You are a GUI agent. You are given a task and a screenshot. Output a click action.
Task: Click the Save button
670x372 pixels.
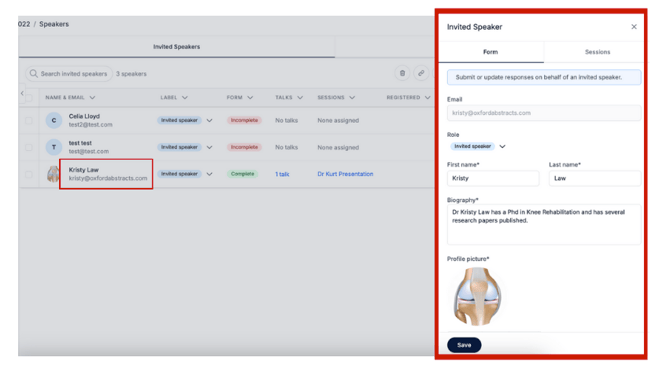point(464,345)
